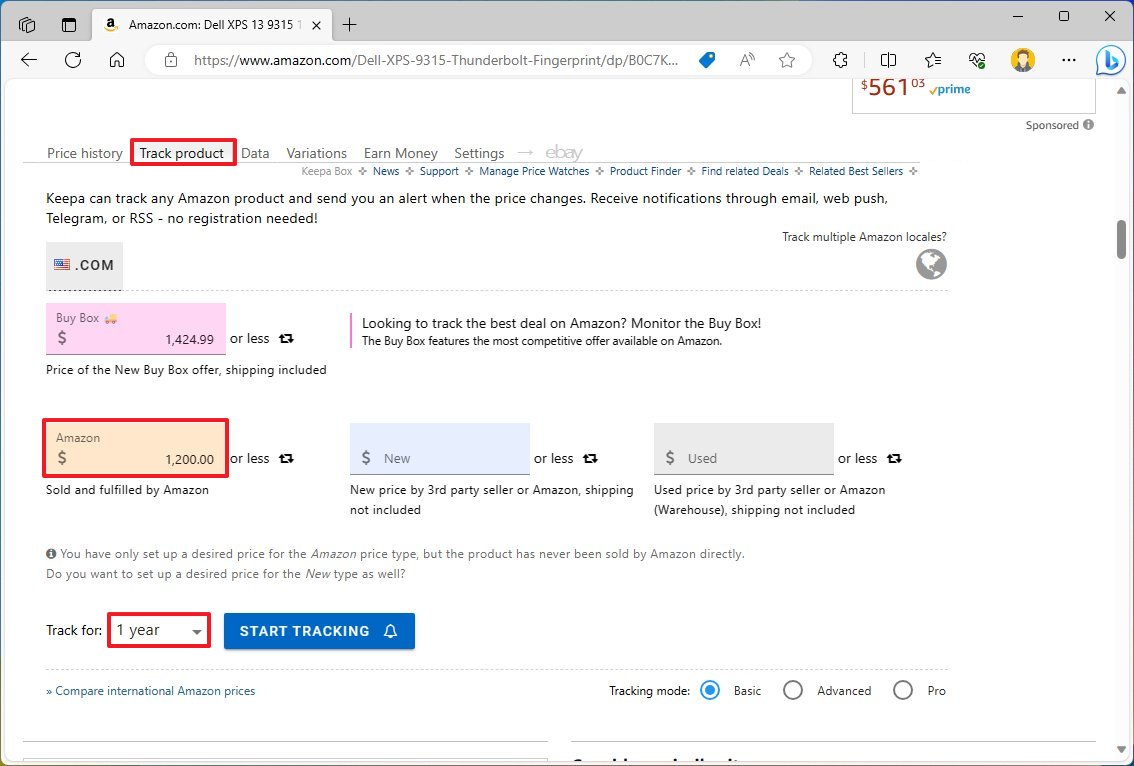Viewport: 1134px width, 766px height.
Task: Click scrollbar down arrow at bottom
Action: coord(1121,750)
